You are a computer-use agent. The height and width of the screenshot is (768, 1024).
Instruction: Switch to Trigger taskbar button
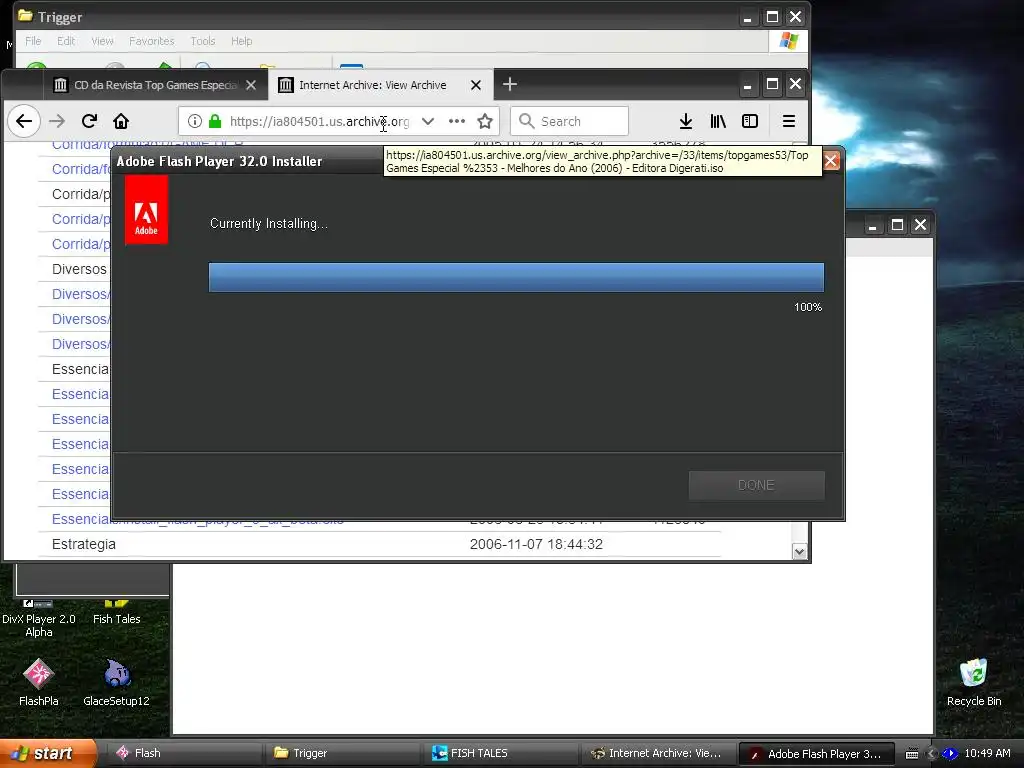[342, 753]
